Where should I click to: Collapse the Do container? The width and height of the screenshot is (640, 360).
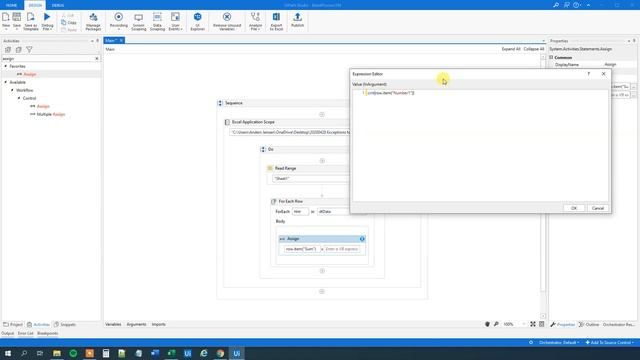click(x=263, y=149)
